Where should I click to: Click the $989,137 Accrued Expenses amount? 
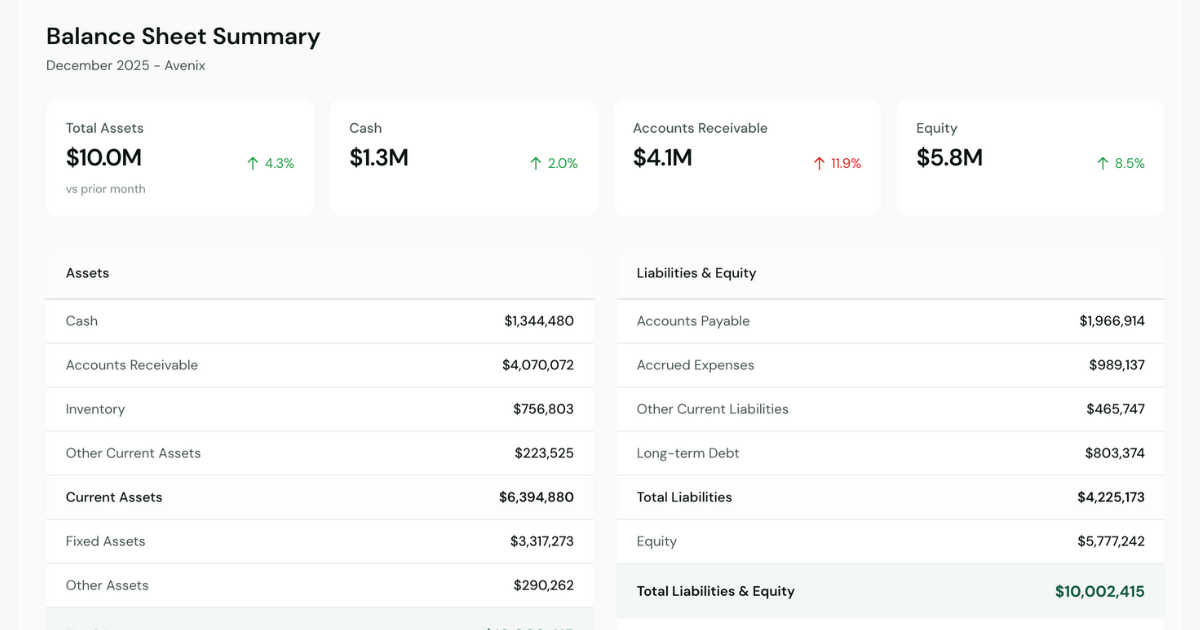click(x=1117, y=365)
